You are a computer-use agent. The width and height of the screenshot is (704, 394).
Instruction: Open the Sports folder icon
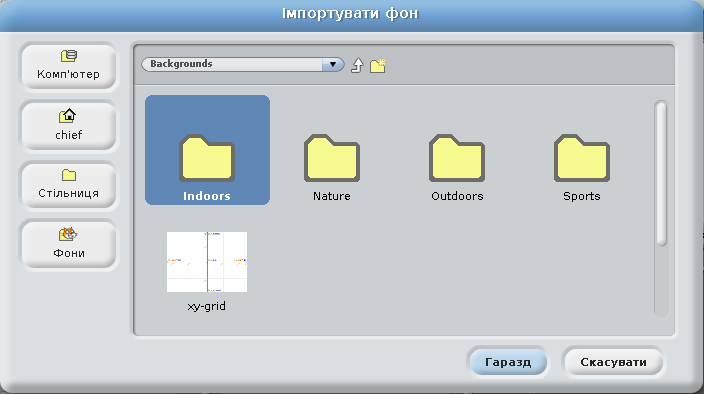pyautogui.click(x=581, y=158)
